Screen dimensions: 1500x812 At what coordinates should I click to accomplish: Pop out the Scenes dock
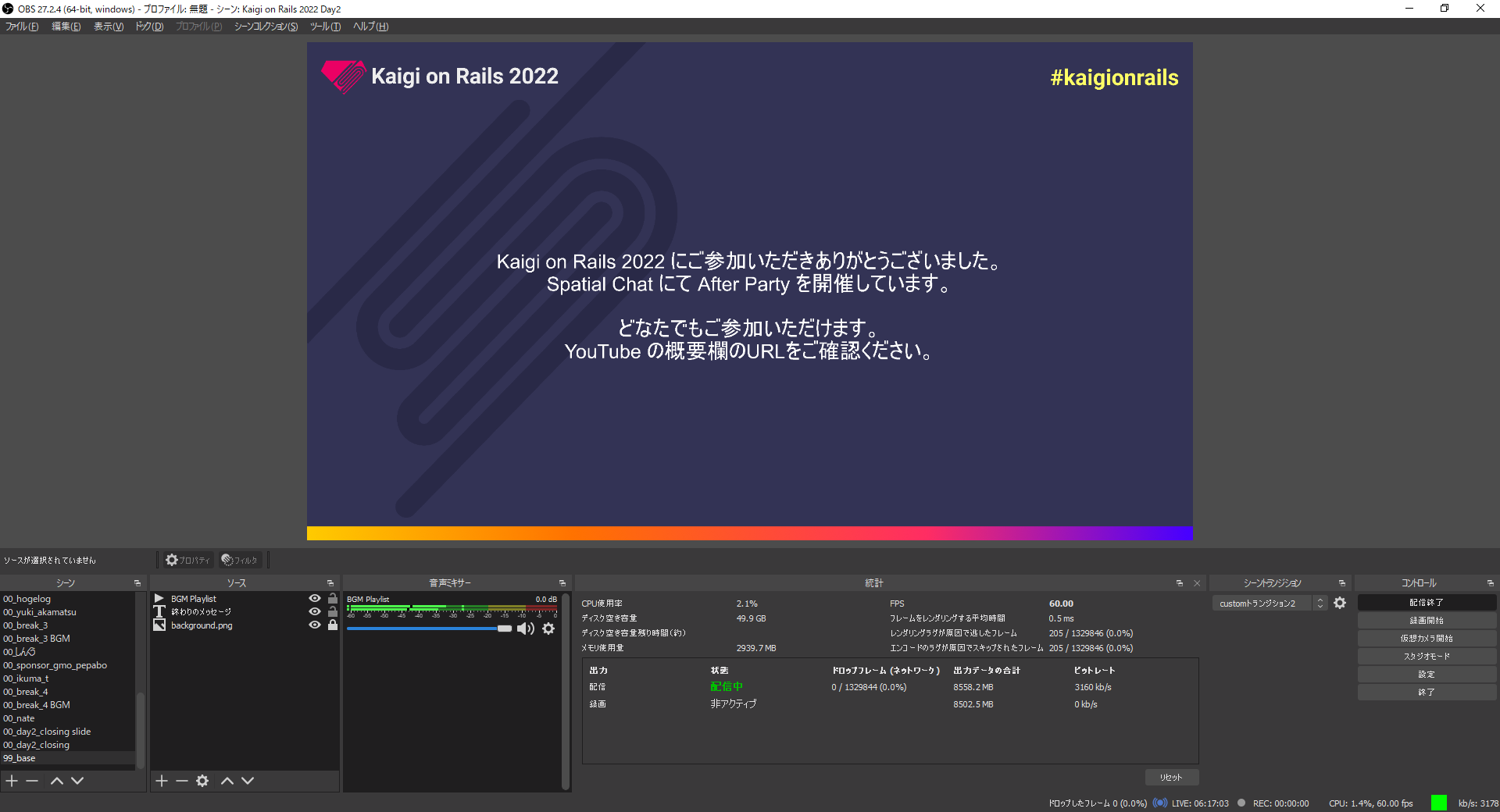(137, 583)
